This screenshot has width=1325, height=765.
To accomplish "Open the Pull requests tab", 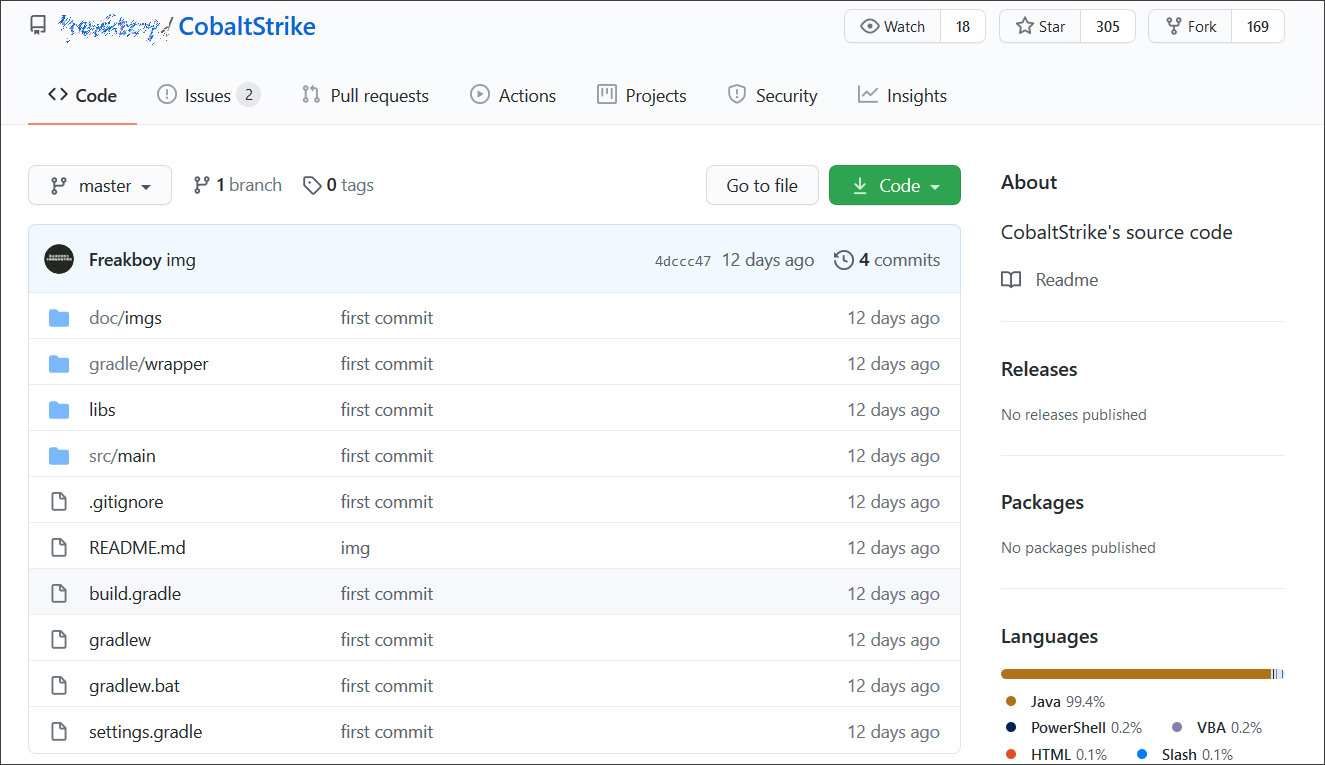I will 365,96.
